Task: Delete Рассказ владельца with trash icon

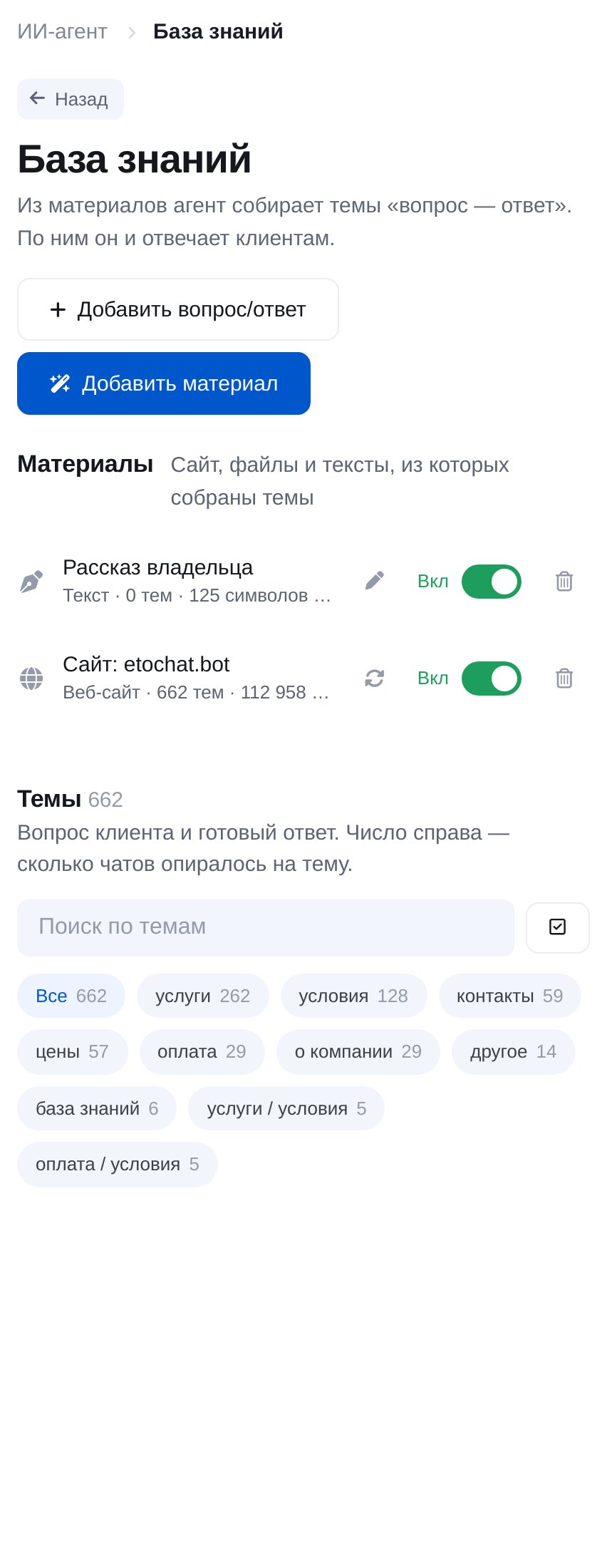Action: tap(564, 581)
